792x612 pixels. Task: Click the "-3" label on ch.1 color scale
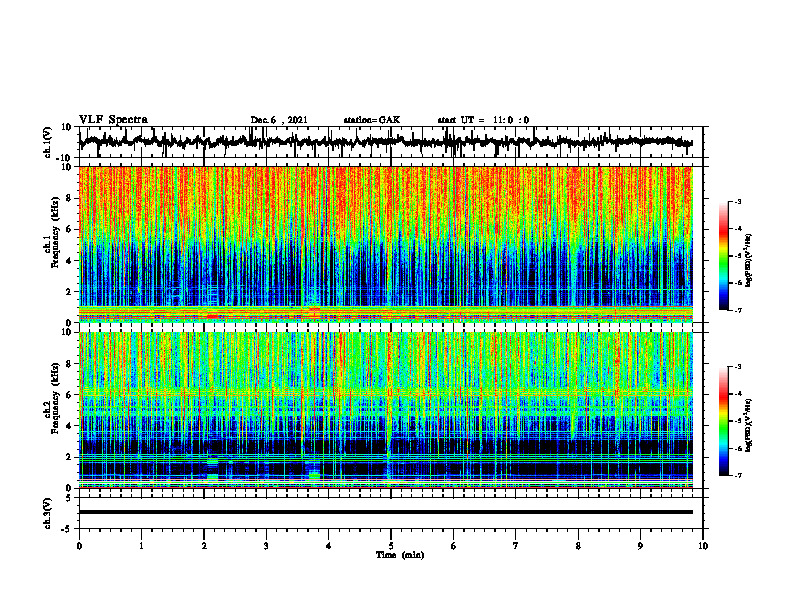tap(737, 201)
